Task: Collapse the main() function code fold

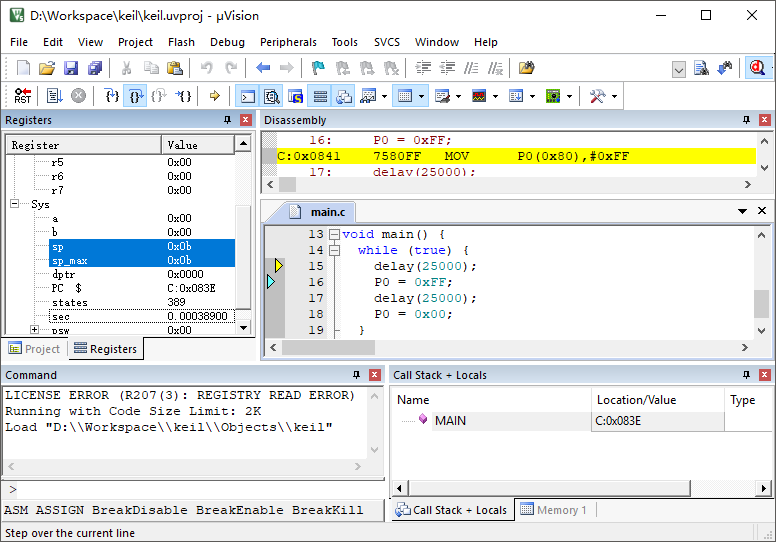Action: point(333,234)
